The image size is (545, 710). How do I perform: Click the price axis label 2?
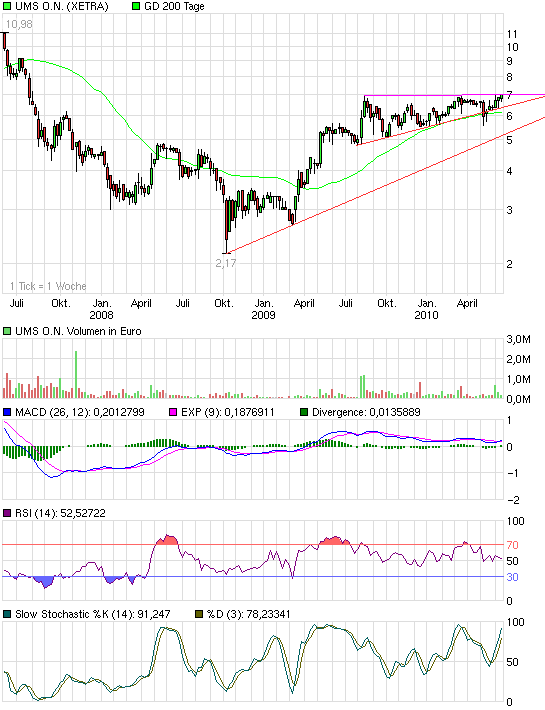pyautogui.click(x=509, y=264)
